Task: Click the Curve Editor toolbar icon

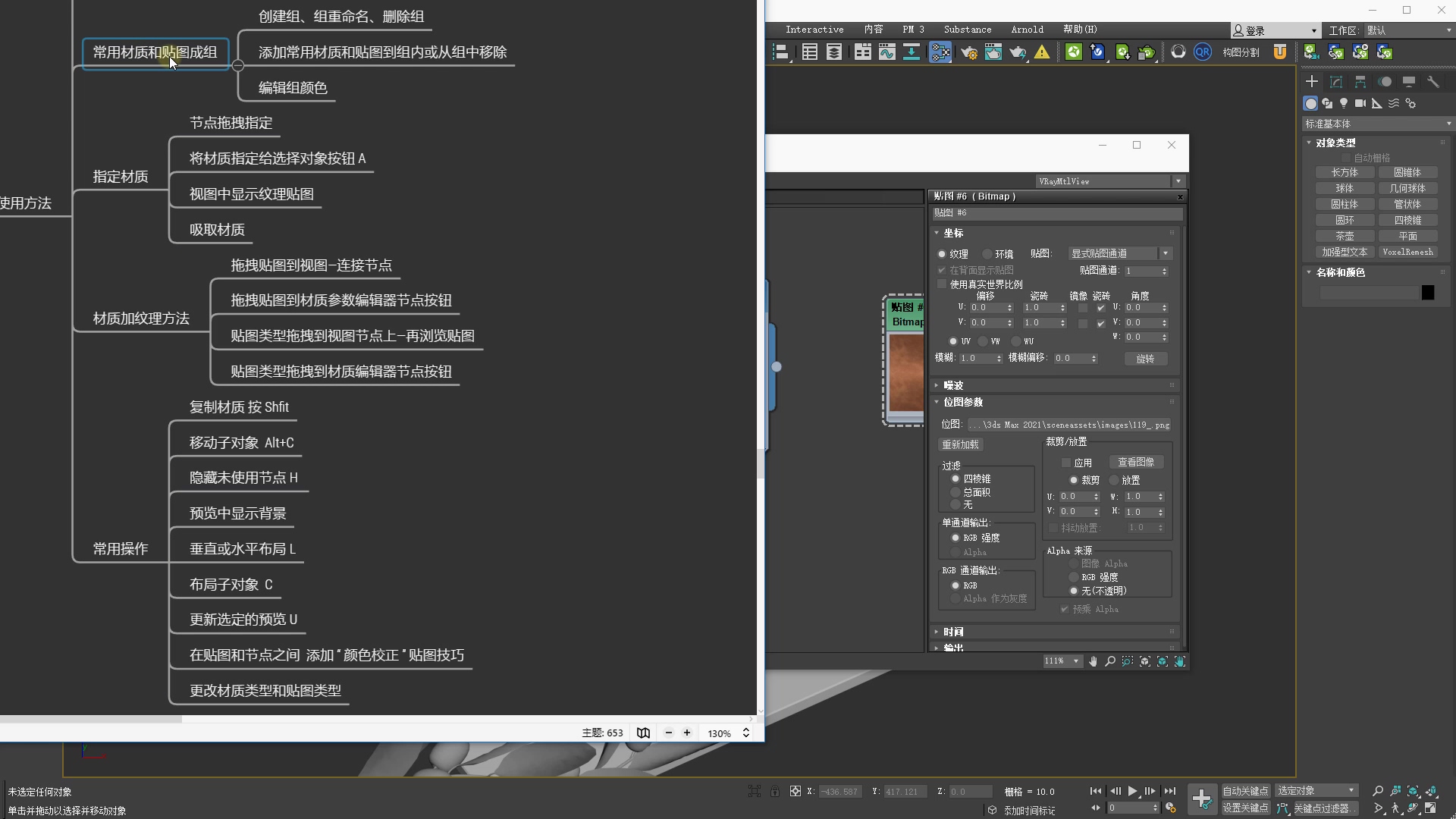Action: click(x=886, y=52)
